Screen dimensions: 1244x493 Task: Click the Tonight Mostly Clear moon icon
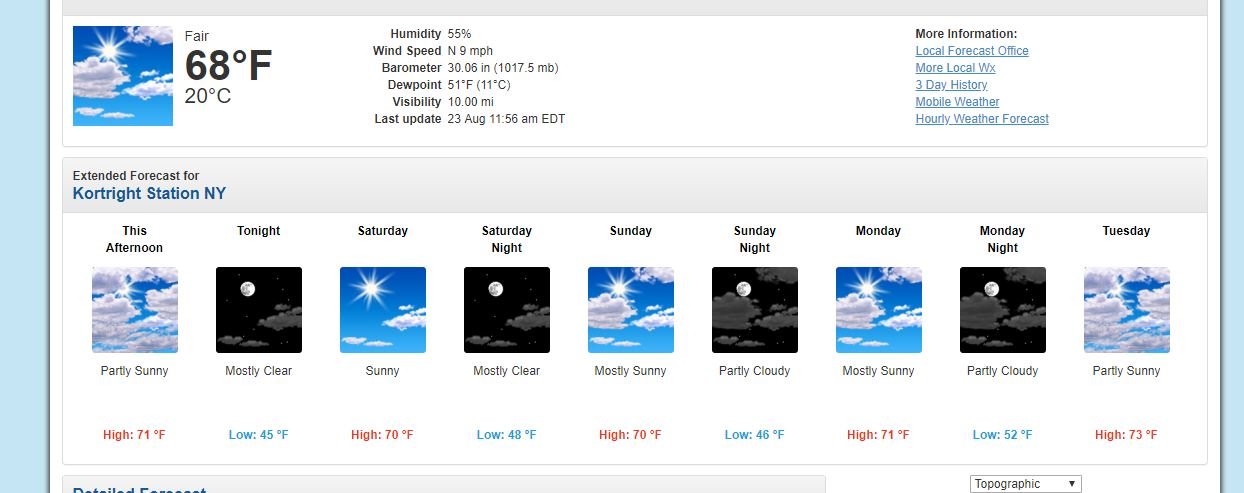click(259, 310)
